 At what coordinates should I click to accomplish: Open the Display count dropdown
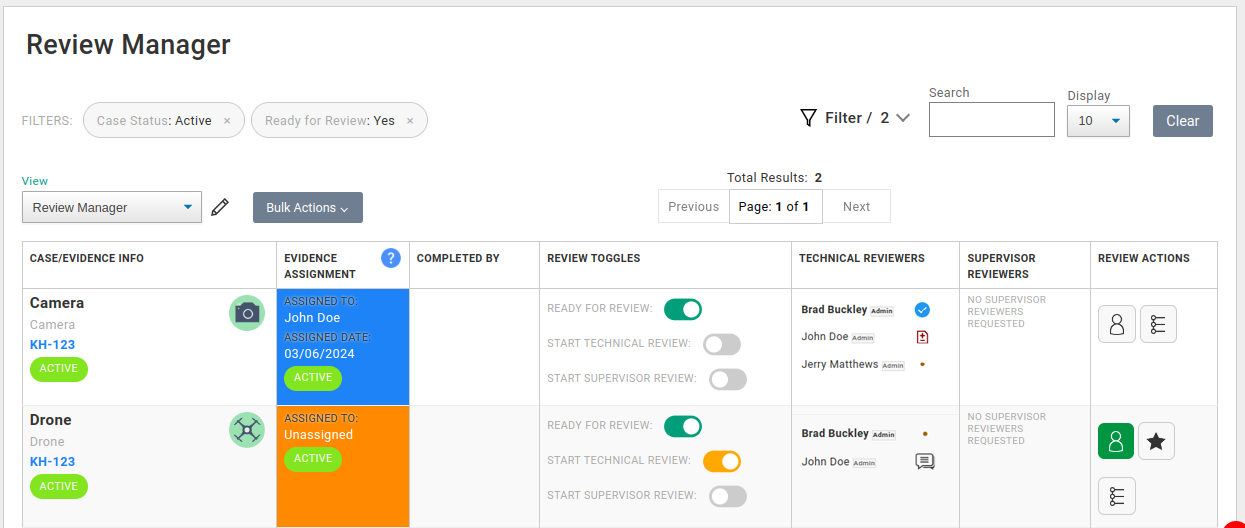pos(1098,121)
